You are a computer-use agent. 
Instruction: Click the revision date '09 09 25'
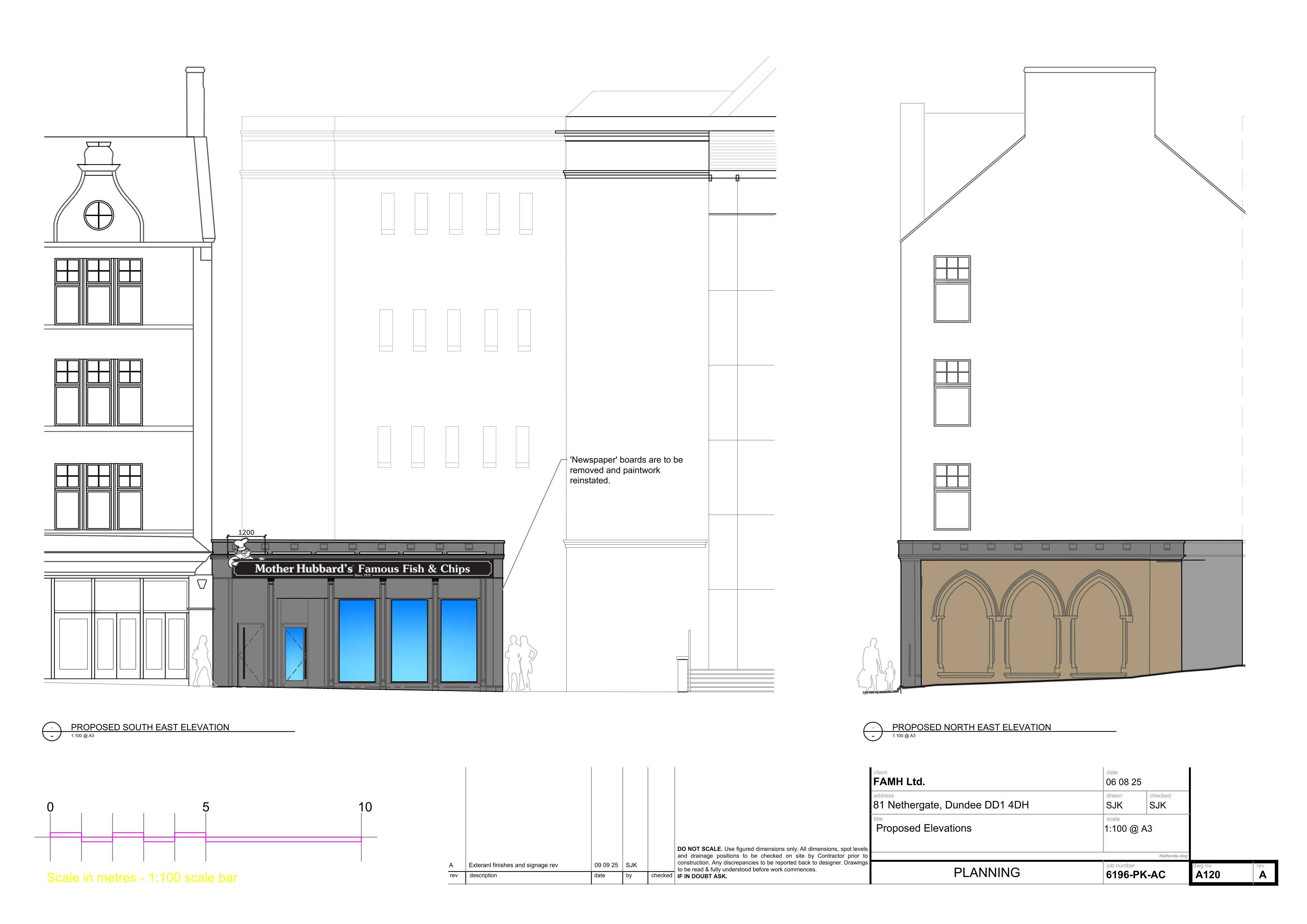606,865
